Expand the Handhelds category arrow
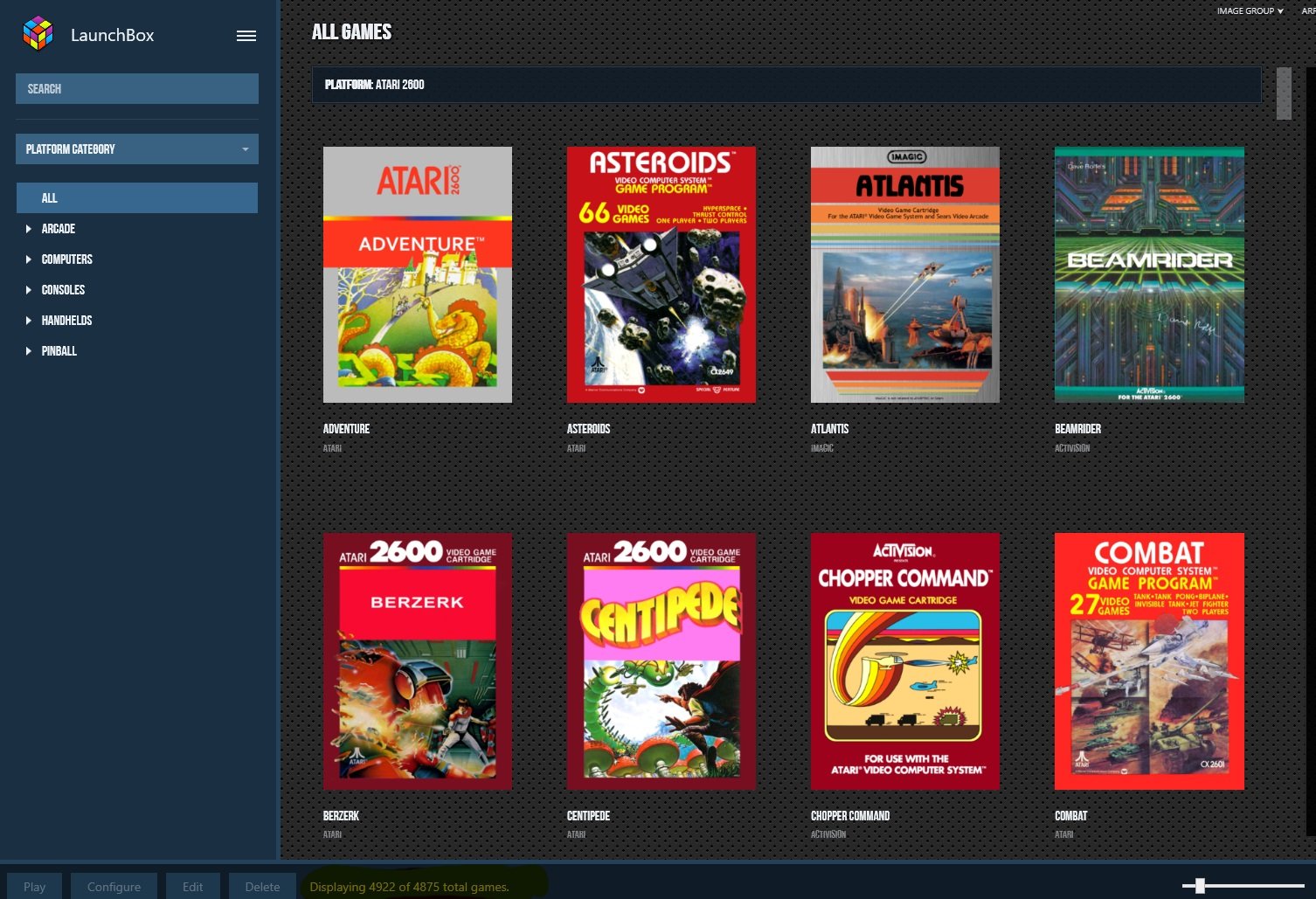 29,321
